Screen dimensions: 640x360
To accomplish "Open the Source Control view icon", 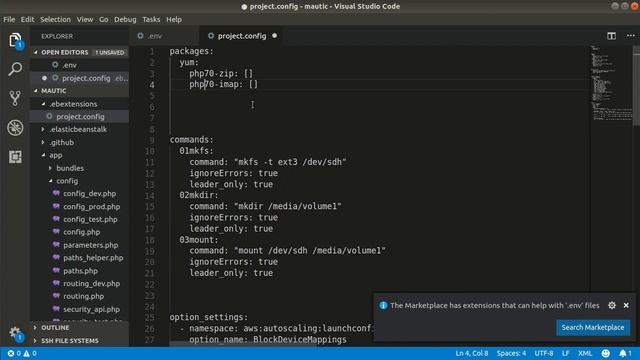I will (15, 98).
